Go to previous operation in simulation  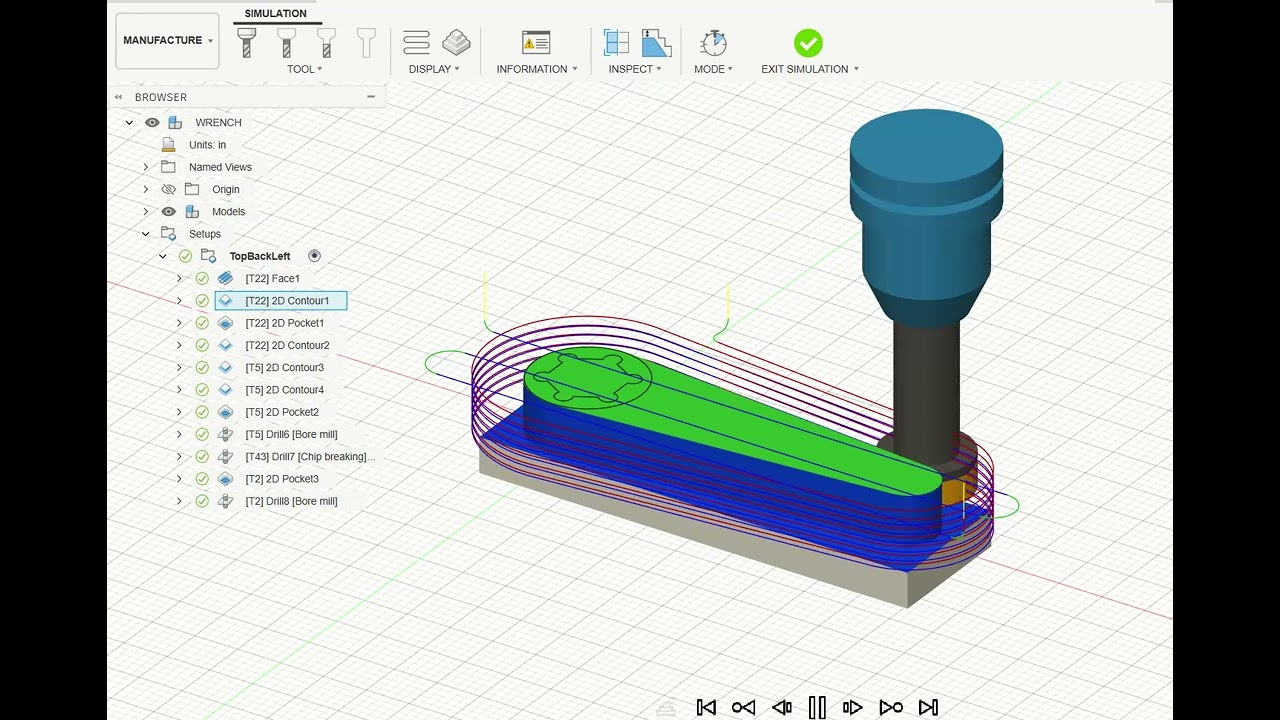(743, 707)
